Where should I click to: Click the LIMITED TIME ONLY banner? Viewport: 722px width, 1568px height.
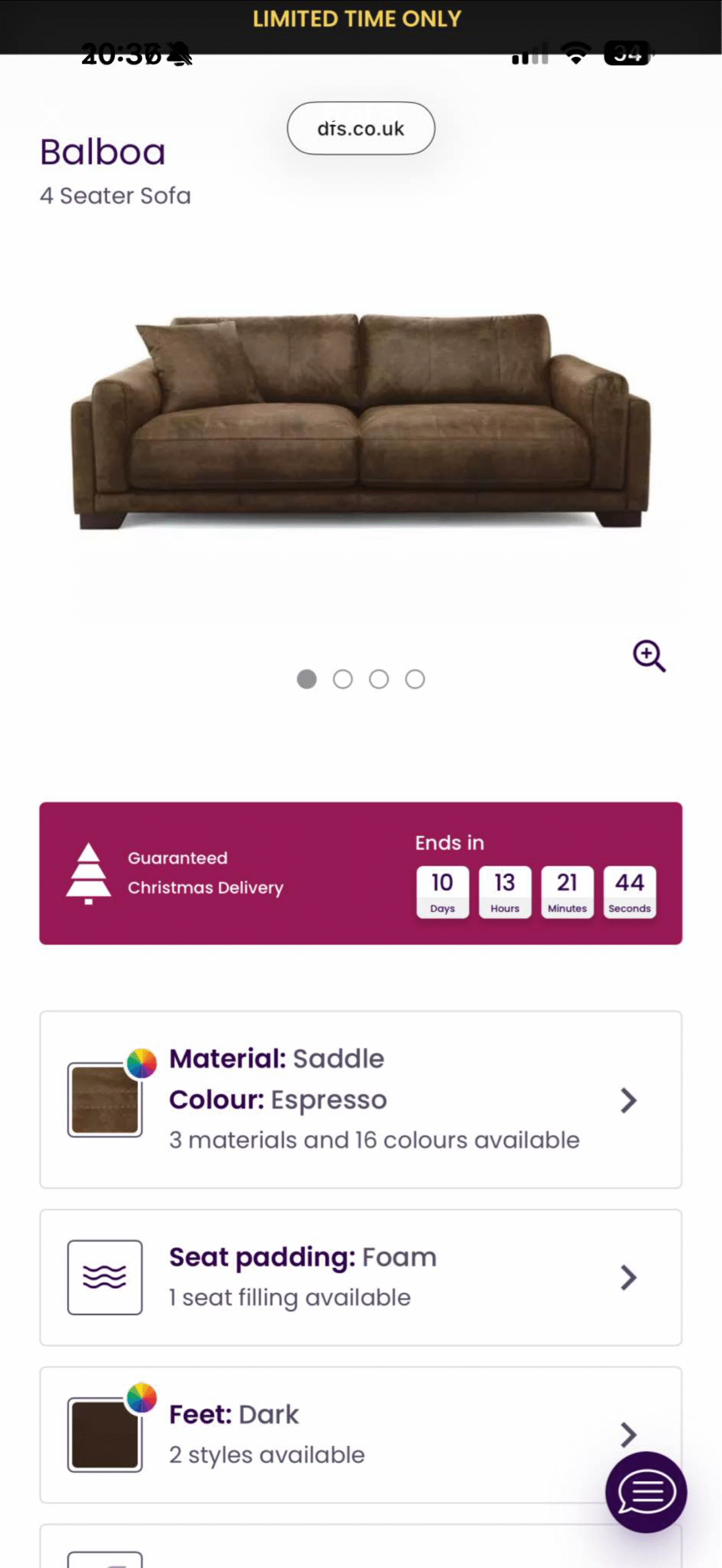[x=361, y=18]
